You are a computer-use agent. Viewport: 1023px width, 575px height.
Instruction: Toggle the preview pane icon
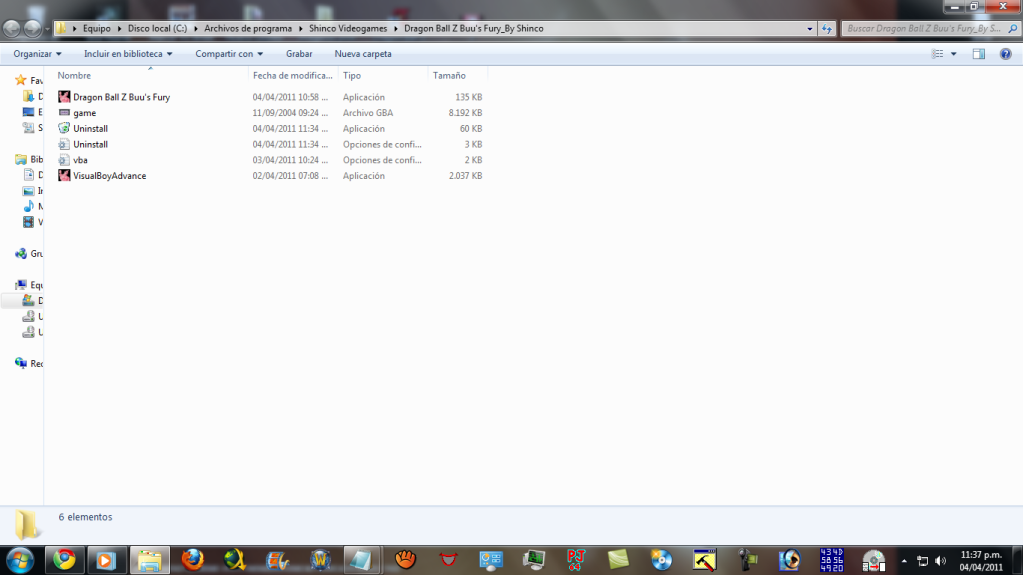[x=979, y=54]
